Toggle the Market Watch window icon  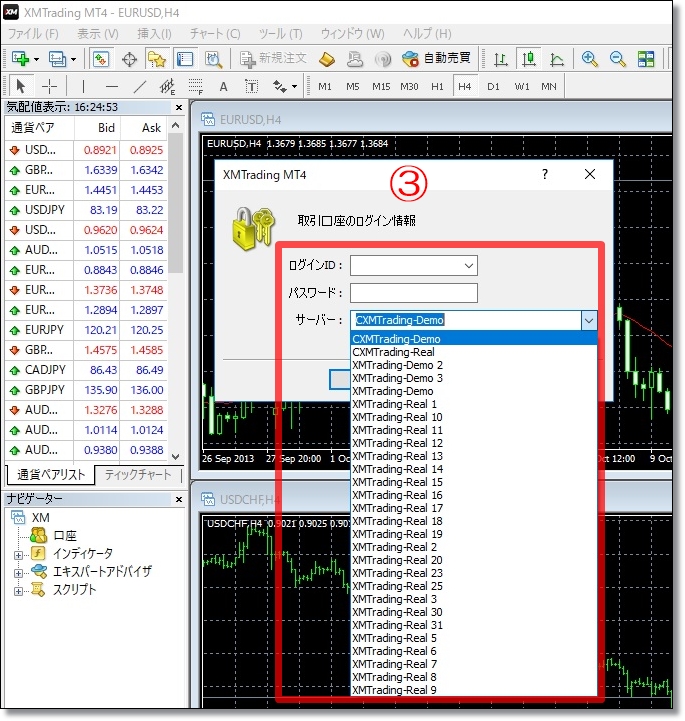(x=101, y=59)
